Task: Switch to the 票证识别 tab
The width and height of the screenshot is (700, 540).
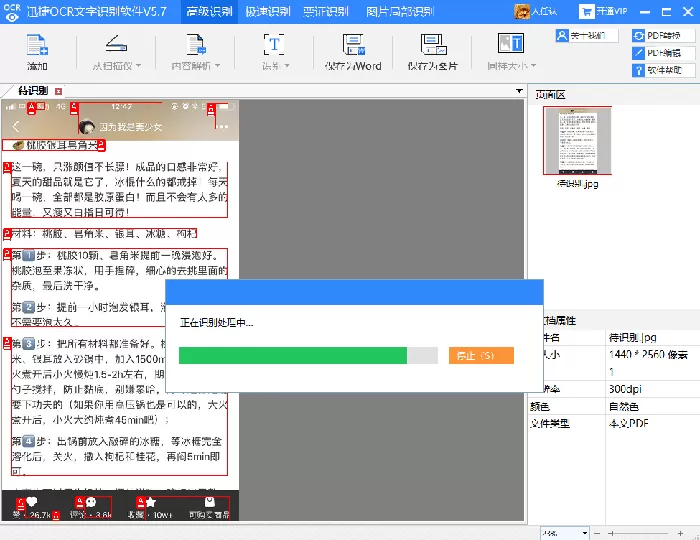Action: (325, 12)
